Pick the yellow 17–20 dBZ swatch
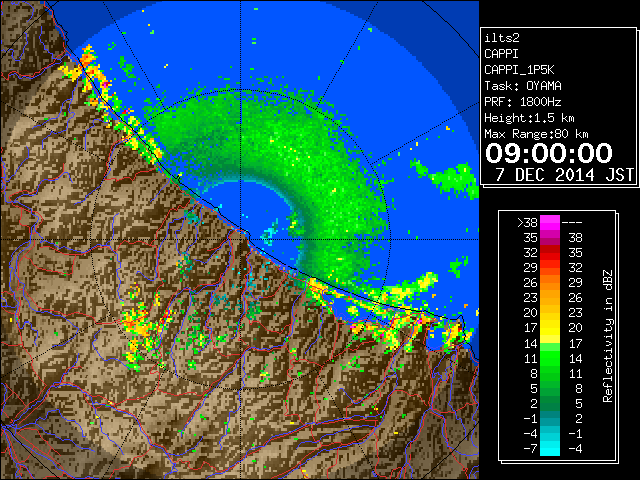Image resolution: width=640 pixels, height=480 pixels. click(550, 328)
